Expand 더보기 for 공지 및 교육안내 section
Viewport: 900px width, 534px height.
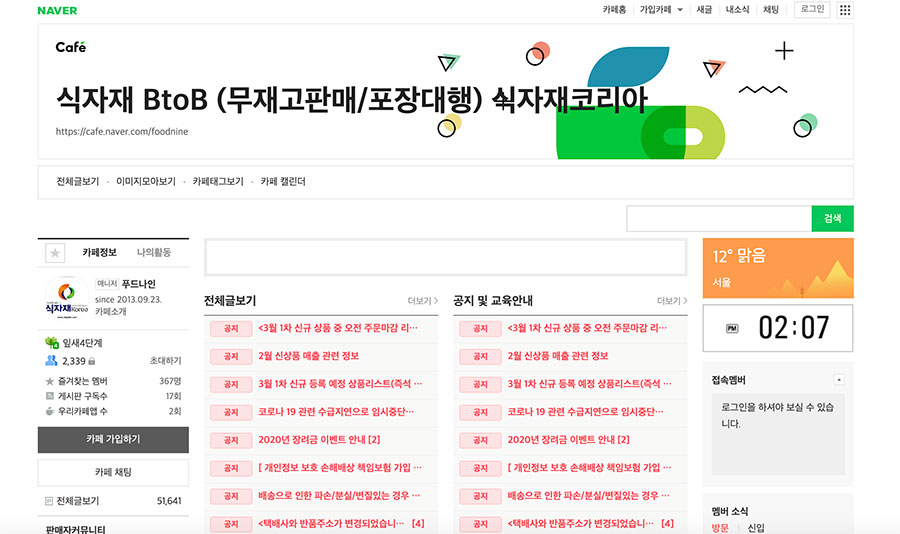[672, 301]
